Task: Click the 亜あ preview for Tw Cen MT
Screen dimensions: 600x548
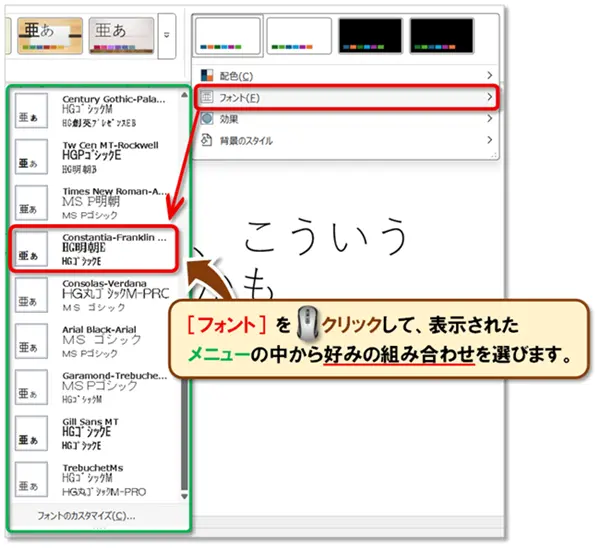Action: click(x=31, y=157)
